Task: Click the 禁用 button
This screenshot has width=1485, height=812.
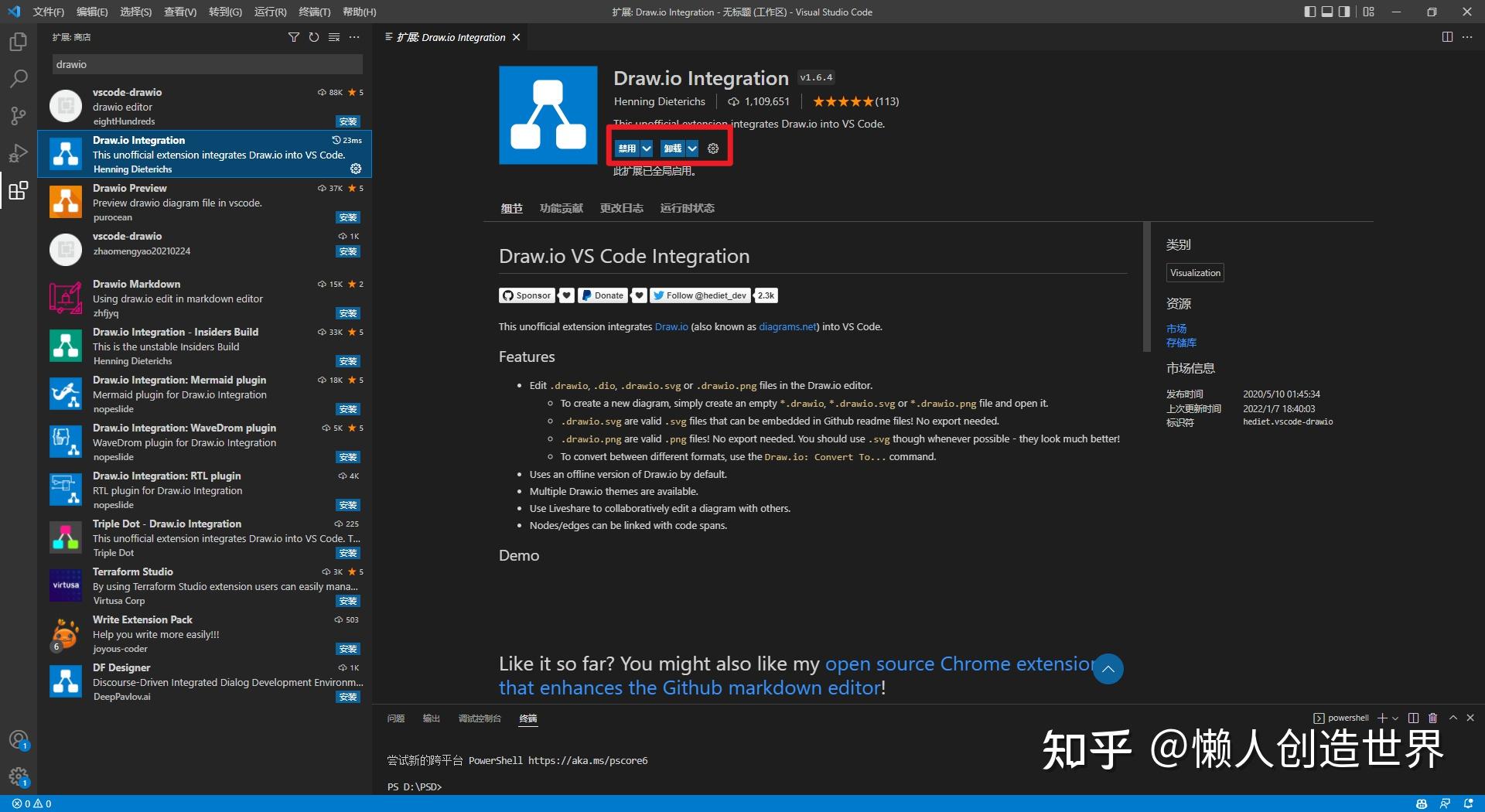Action: pos(627,148)
